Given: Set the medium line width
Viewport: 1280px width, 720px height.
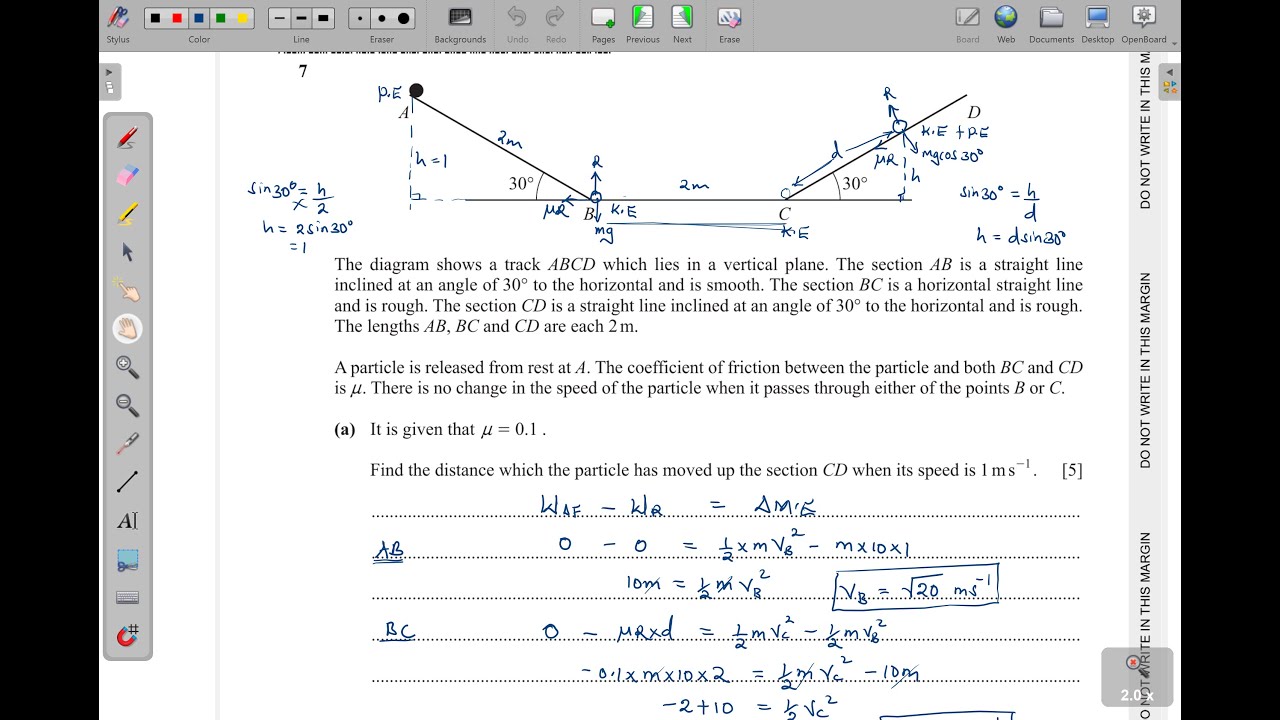Looking at the screenshot, I should [301, 18].
